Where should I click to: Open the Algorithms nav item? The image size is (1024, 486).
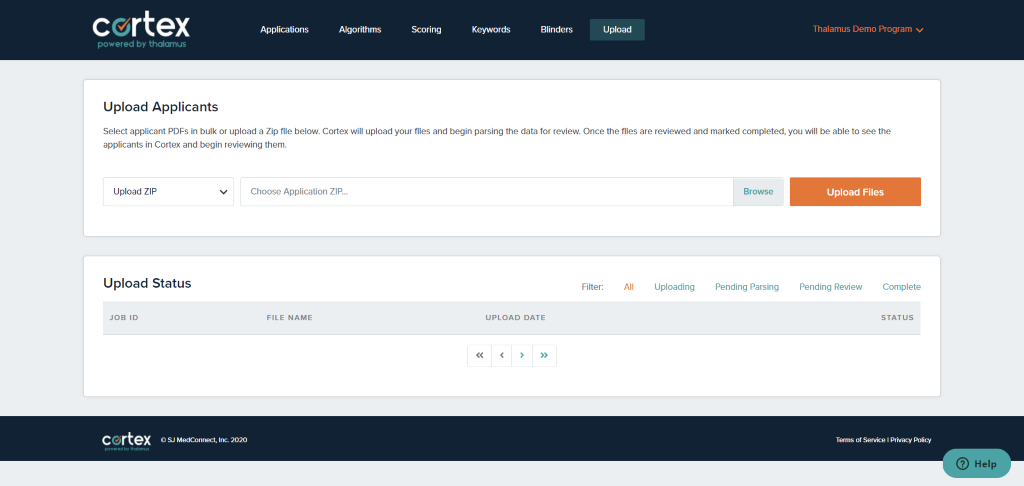coord(360,29)
